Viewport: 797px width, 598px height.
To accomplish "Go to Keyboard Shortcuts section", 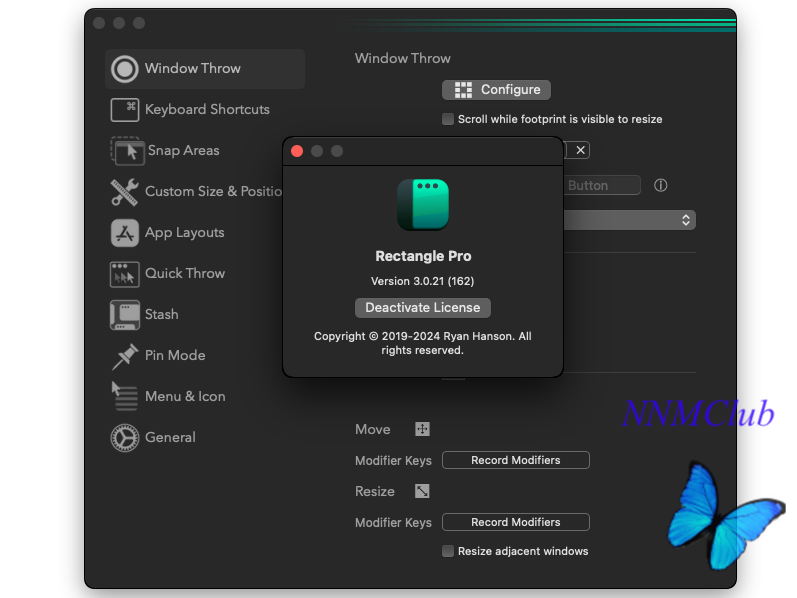I will (x=207, y=110).
